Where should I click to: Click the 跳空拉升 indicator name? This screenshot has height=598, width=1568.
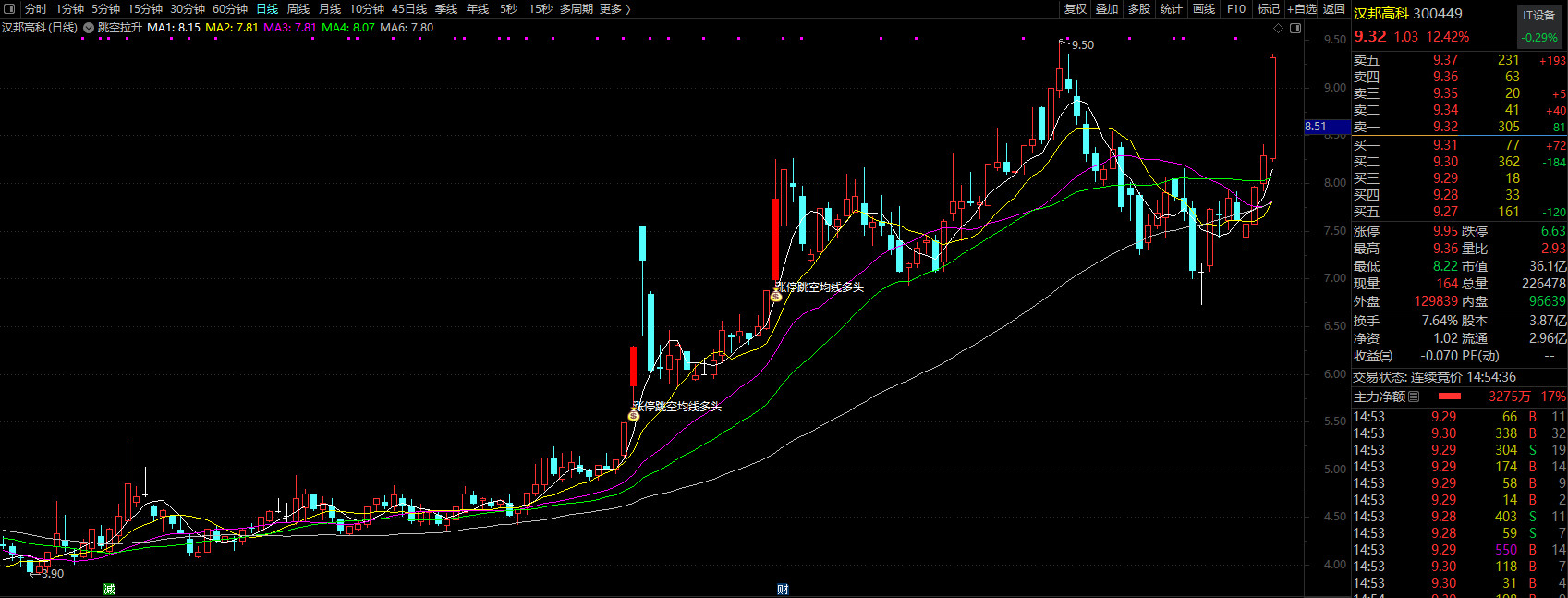coord(120,28)
